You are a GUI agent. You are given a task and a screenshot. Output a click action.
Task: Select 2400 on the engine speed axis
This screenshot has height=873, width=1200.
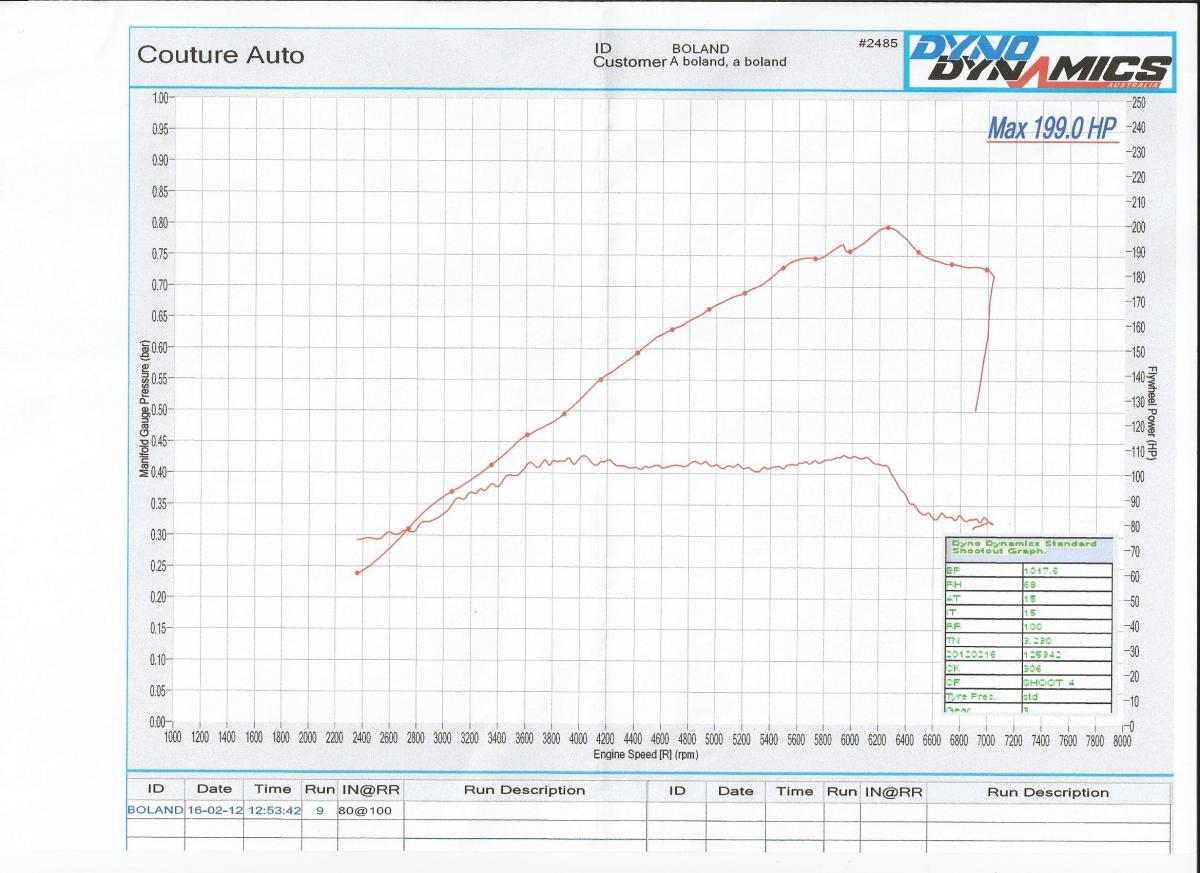pyautogui.click(x=362, y=738)
